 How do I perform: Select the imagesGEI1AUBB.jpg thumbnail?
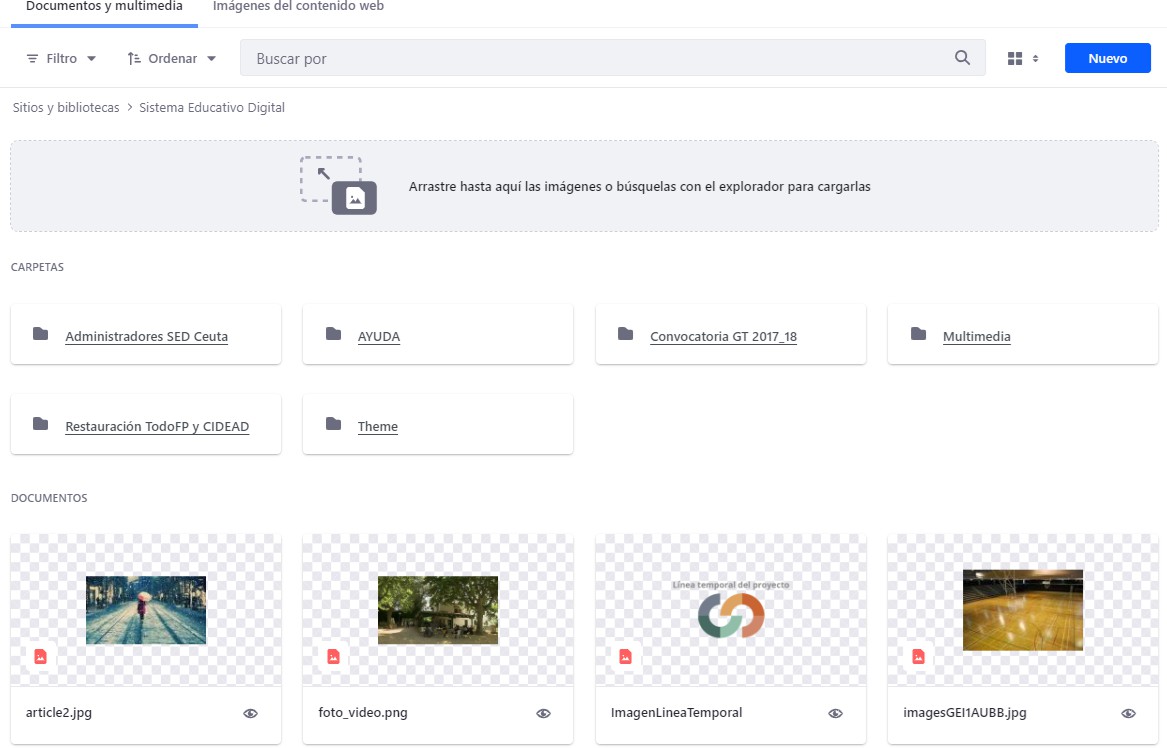1023,610
